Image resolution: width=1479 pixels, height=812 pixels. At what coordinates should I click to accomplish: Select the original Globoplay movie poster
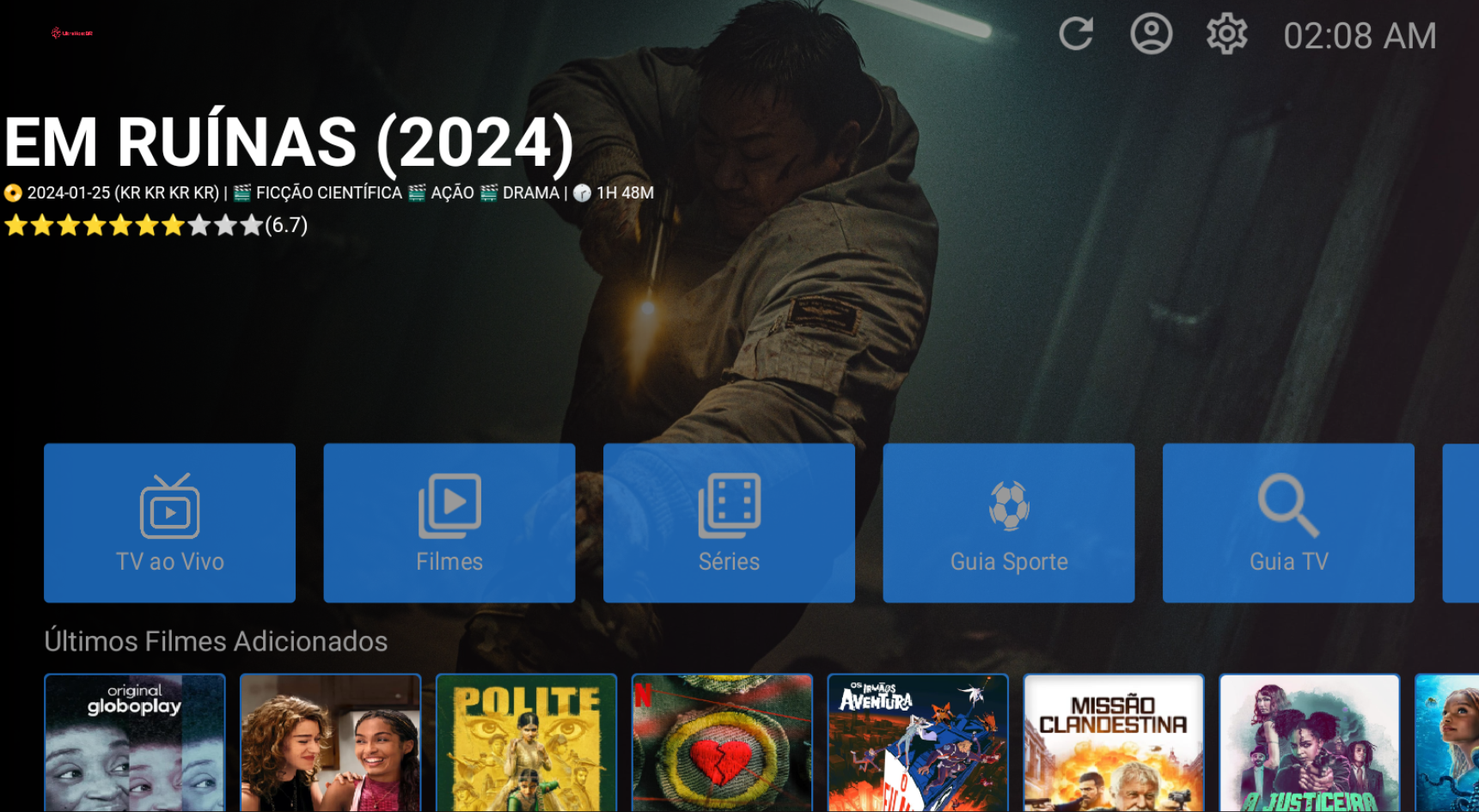click(135, 743)
